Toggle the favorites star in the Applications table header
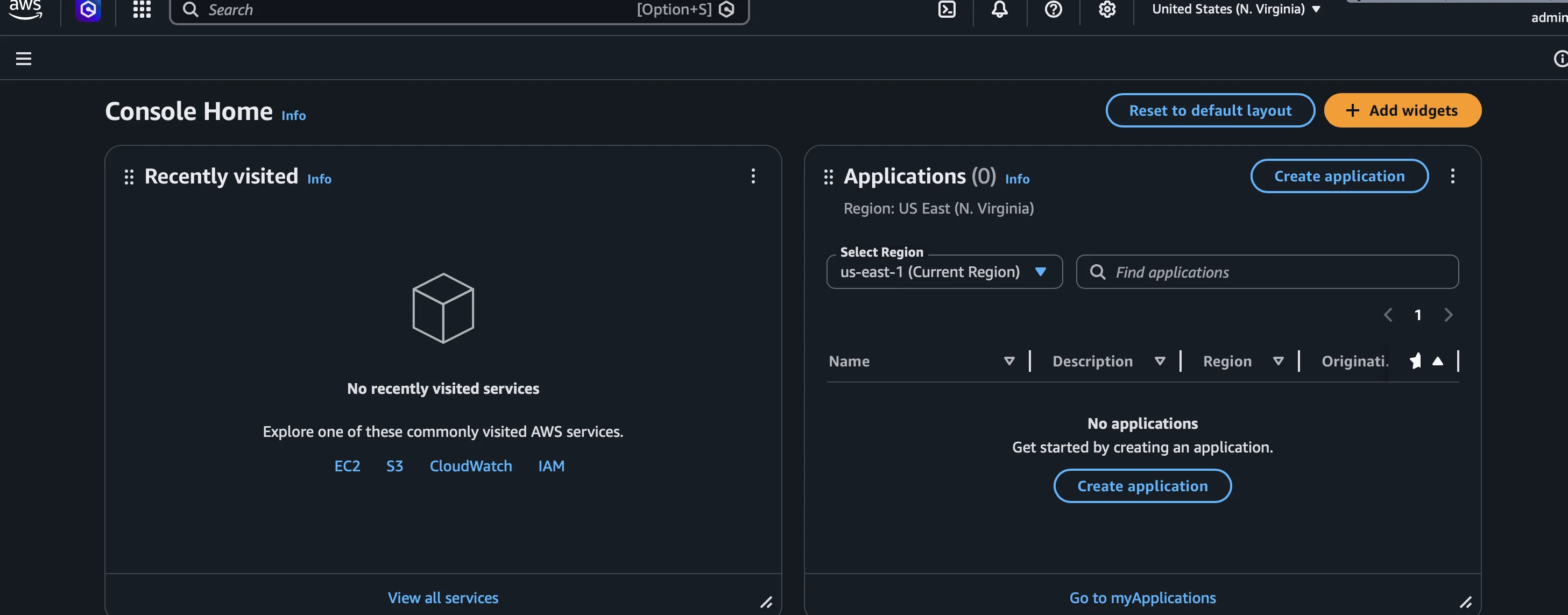 pos(1415,360)
